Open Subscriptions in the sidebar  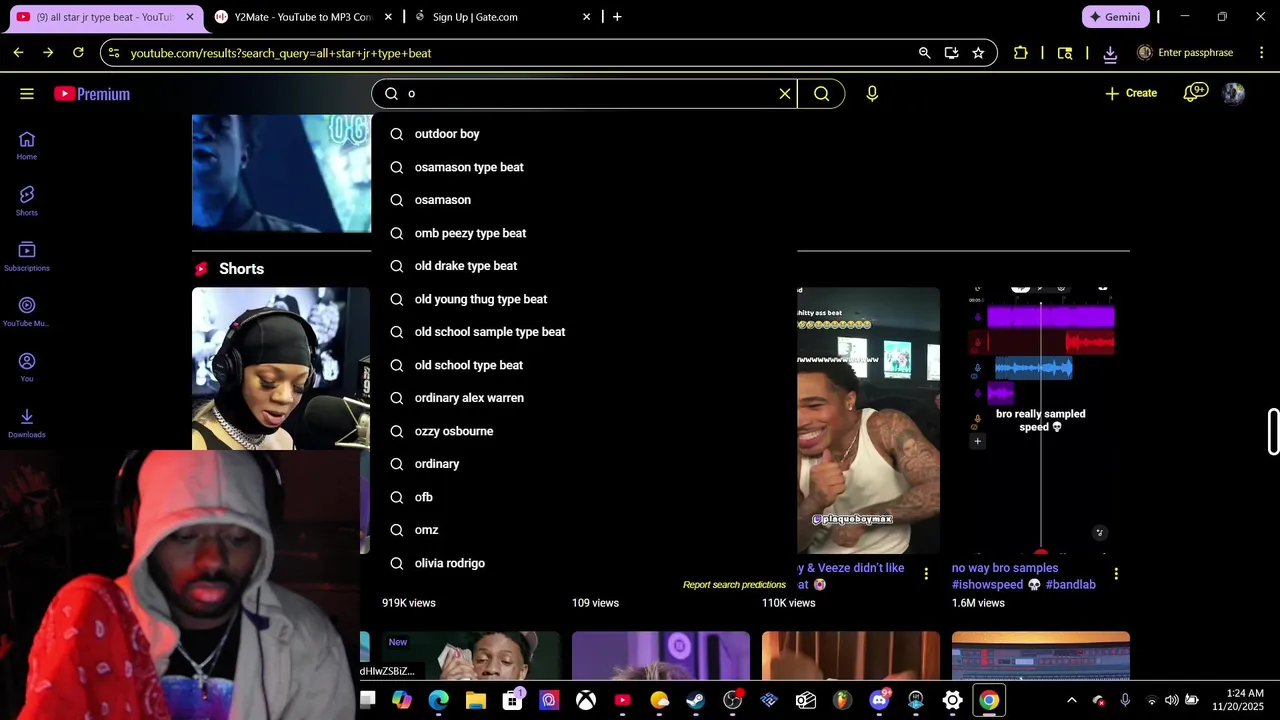click(x=27, y=257)
